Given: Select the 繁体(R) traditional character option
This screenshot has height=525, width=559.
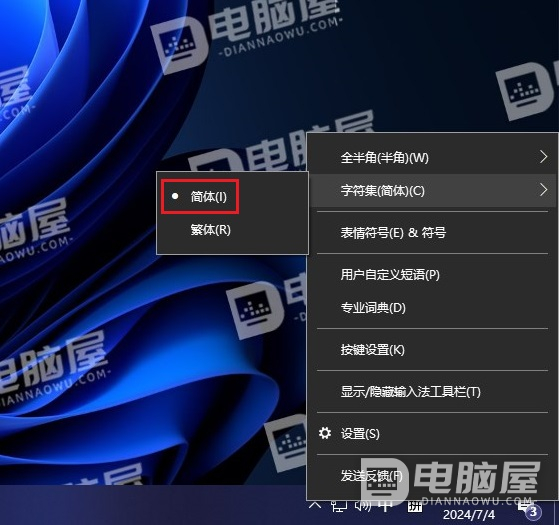Looking at the screenshot, I should point(233,230).
